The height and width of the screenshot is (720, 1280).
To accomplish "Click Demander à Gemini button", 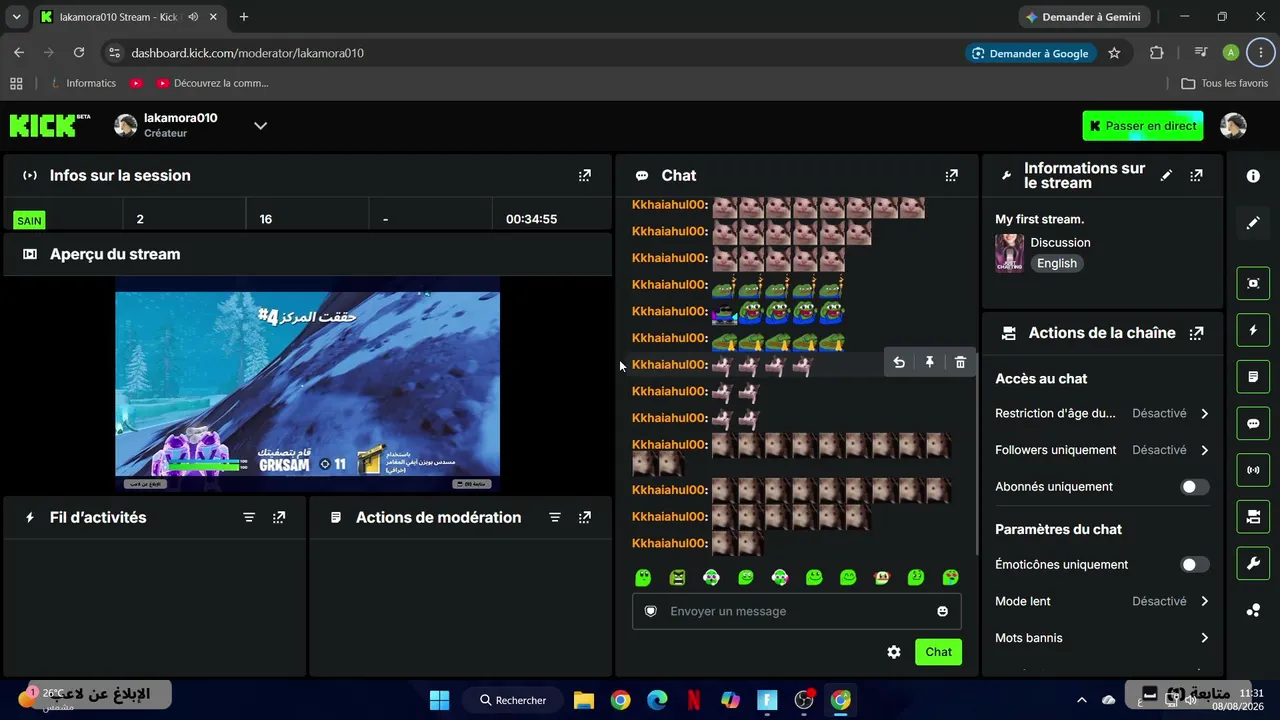I will point(1085,17).
